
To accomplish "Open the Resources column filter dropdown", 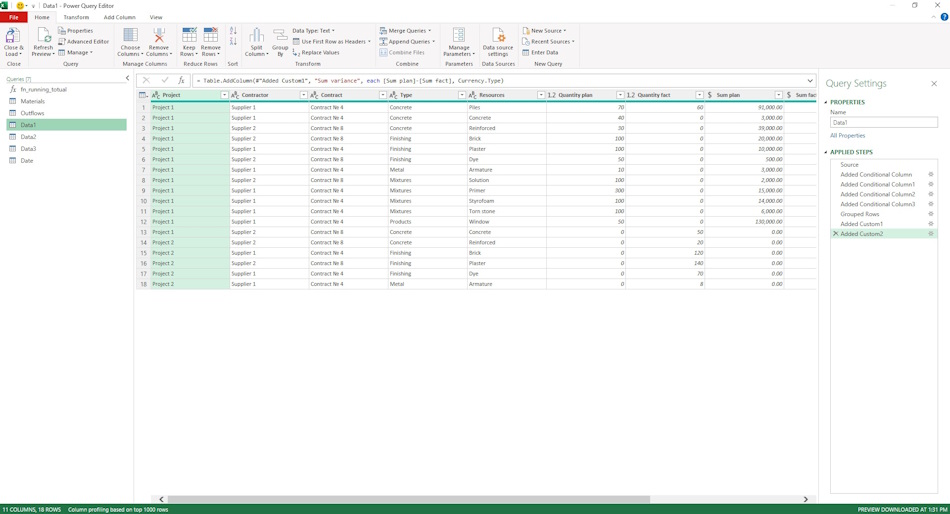I will click(x=541, y=95).
